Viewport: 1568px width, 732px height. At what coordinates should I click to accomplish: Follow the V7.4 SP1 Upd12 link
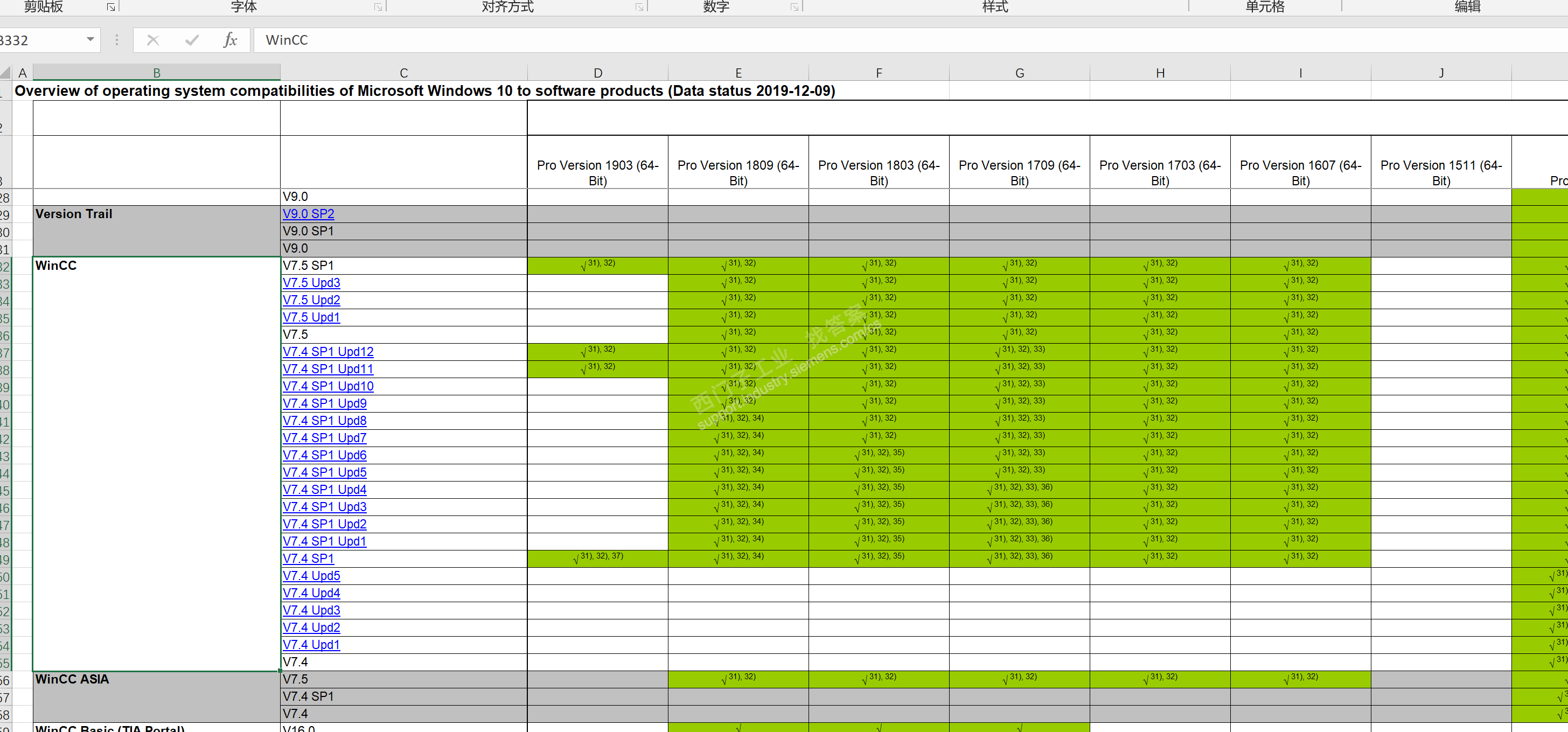click(328, 352)
